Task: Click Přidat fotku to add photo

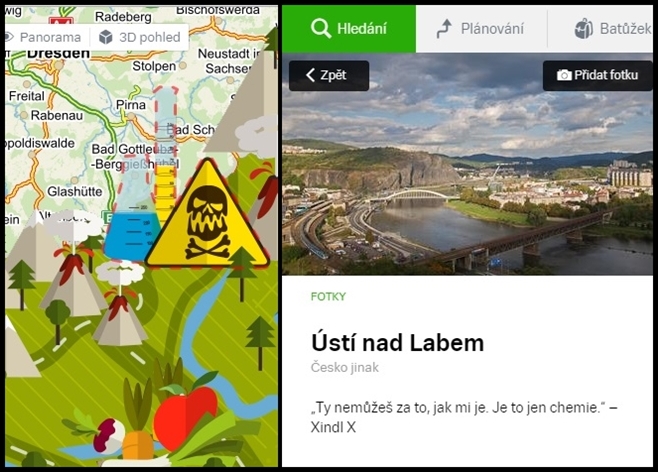Action: (x=598, y=76)
